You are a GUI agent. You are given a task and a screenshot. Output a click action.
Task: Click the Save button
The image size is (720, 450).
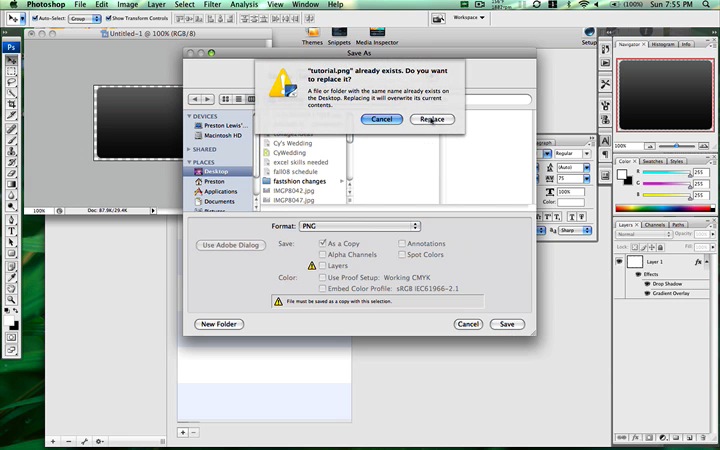[x=507, y=324]
